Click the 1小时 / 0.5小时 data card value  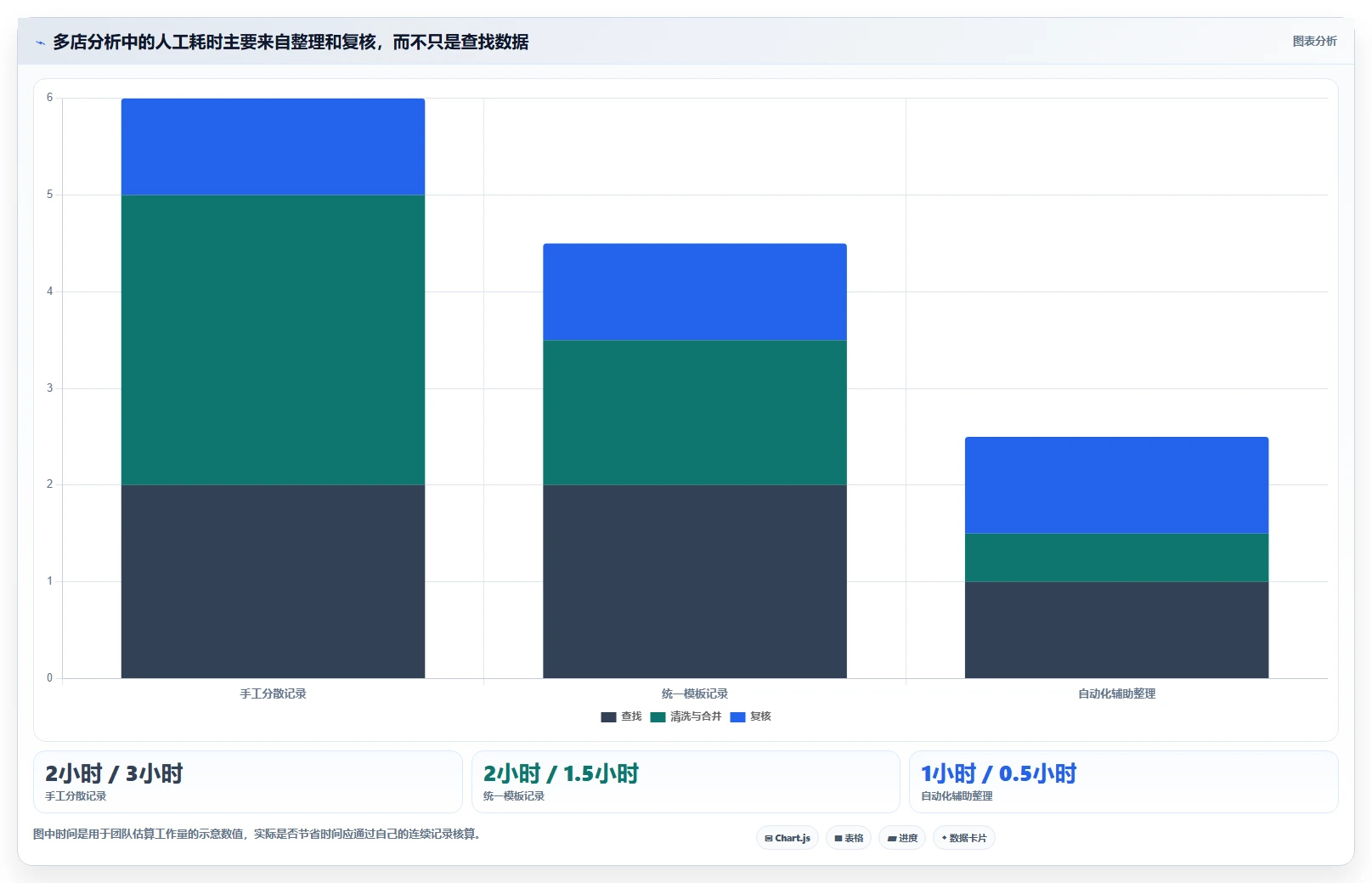(999, 773)
